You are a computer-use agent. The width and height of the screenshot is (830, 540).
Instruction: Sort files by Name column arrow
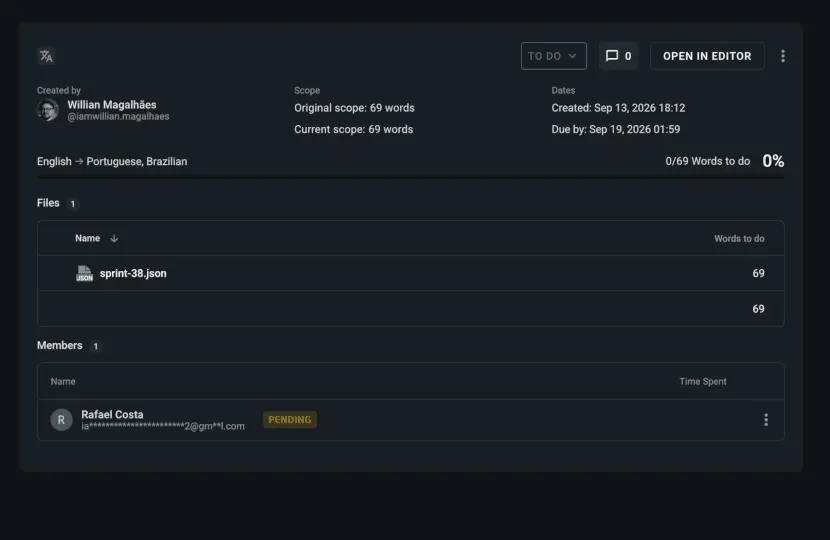[x=114, y=239]
